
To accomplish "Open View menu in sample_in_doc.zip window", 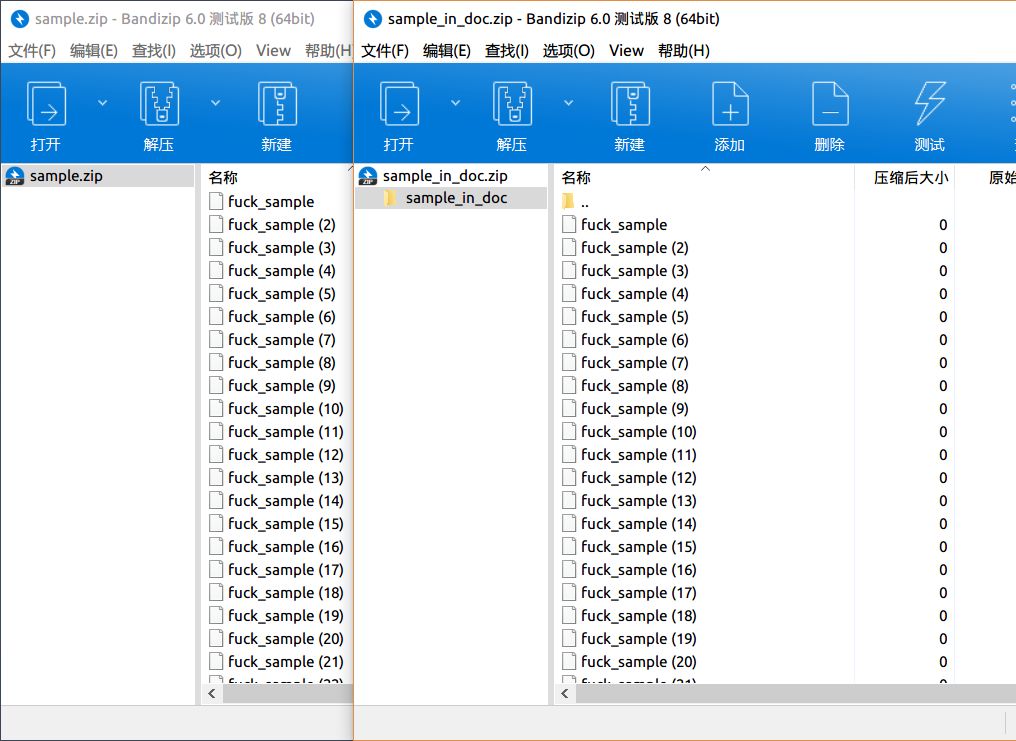I will [626, 51].
